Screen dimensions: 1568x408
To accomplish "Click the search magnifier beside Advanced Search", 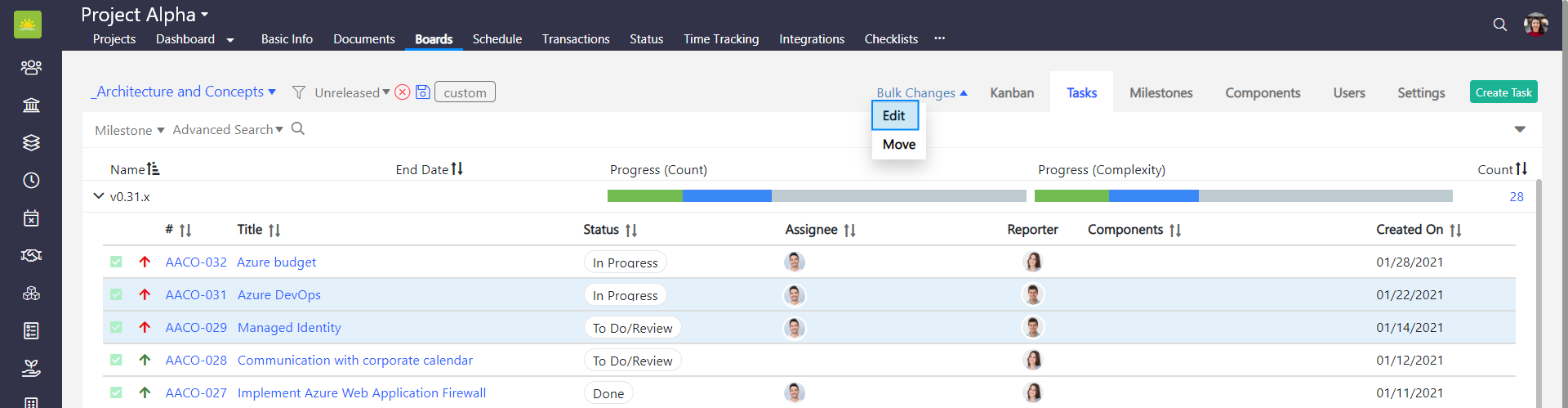I will point(298,129).
